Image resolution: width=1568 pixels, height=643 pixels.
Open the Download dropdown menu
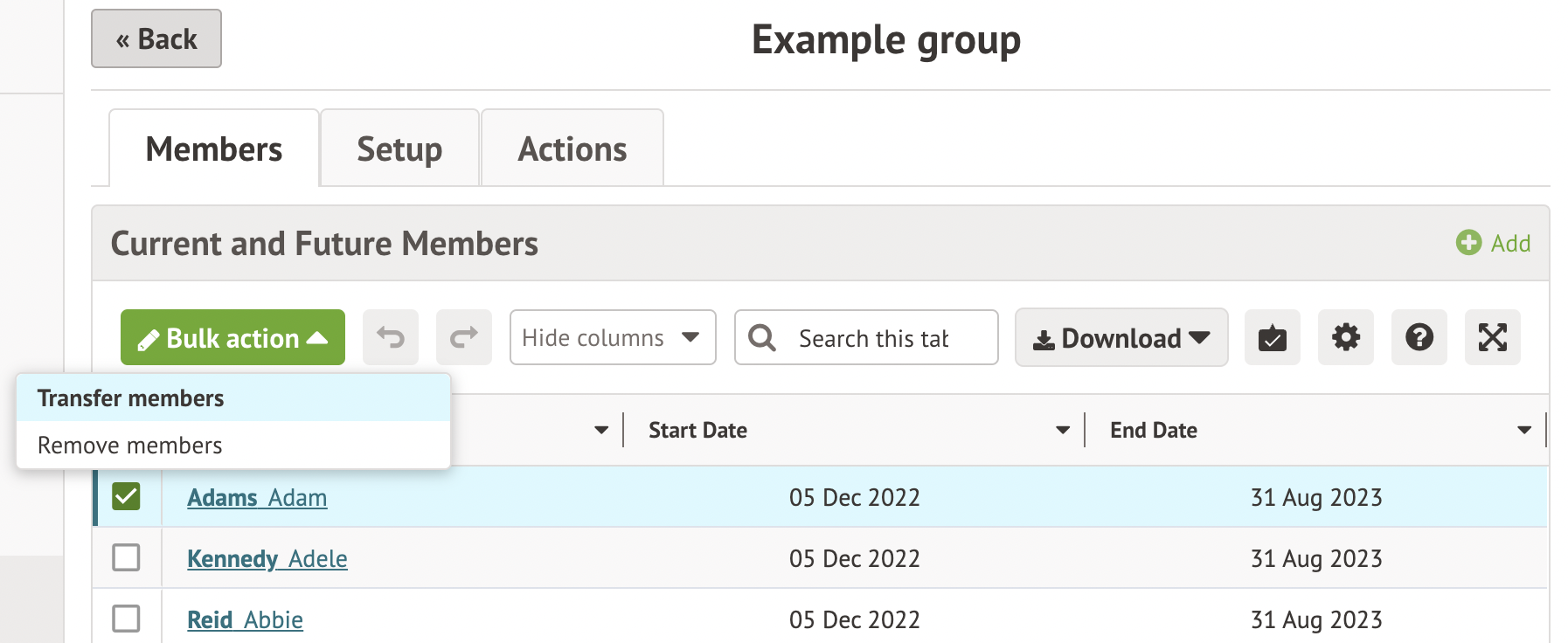point(1121,337)
